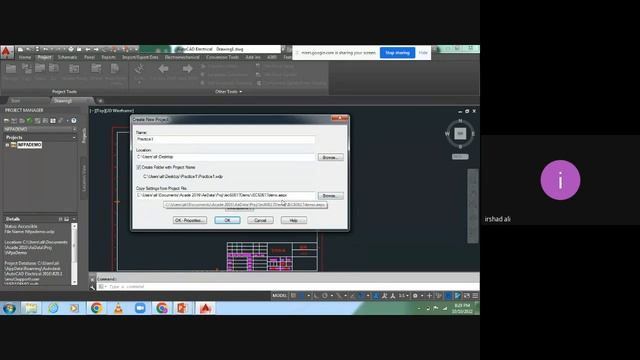Open the Schematic ribbon tab
This screenshot has width=640, height=360.
[x=67, y=57]
